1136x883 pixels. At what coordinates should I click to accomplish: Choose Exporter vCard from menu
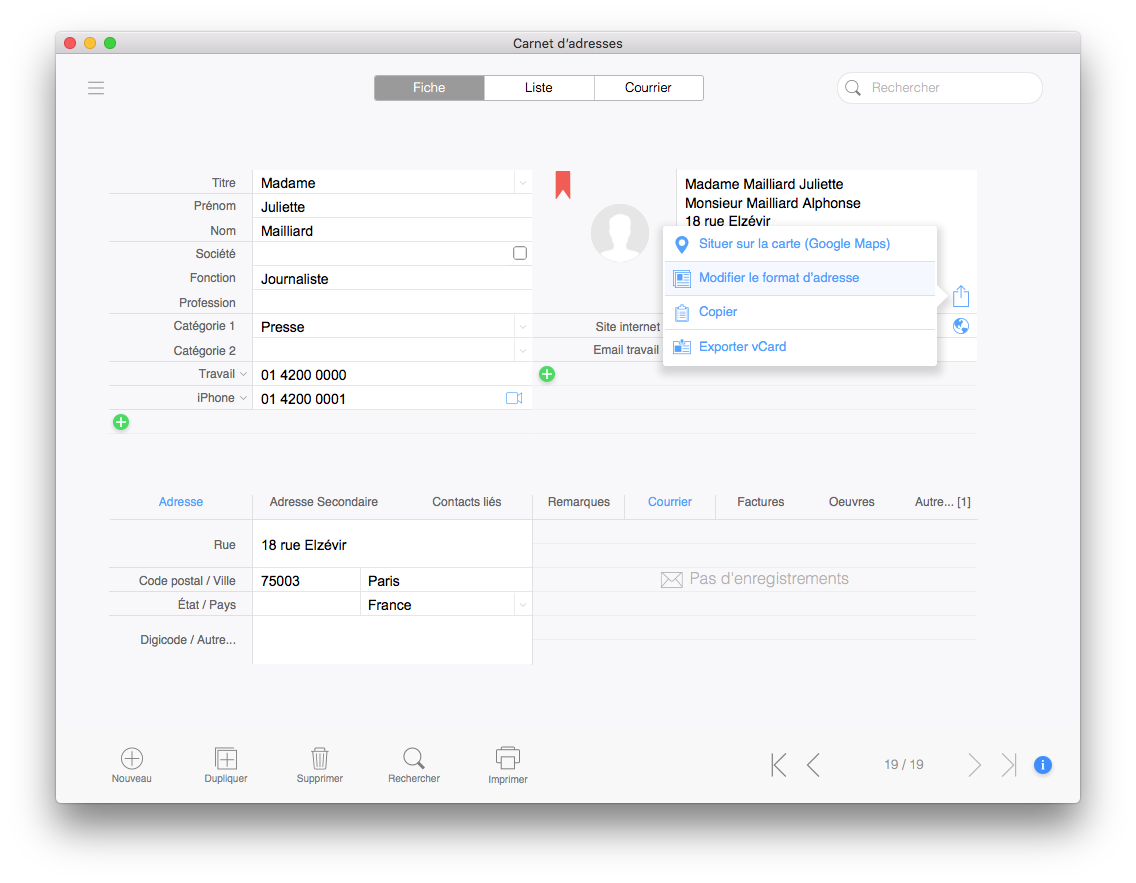pyautogui.click(x=742, y=347)
